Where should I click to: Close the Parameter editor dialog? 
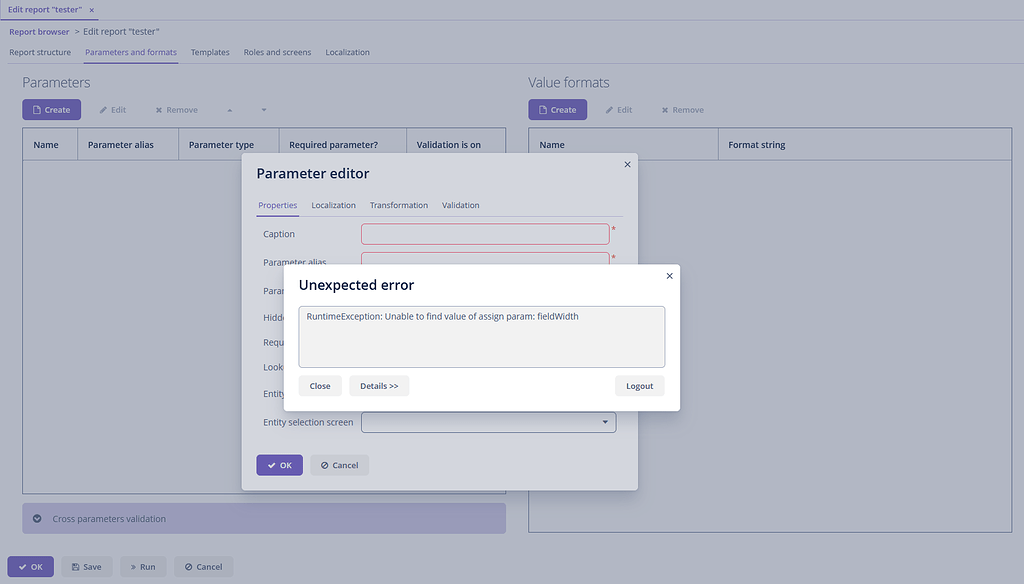tap(627, 164)
